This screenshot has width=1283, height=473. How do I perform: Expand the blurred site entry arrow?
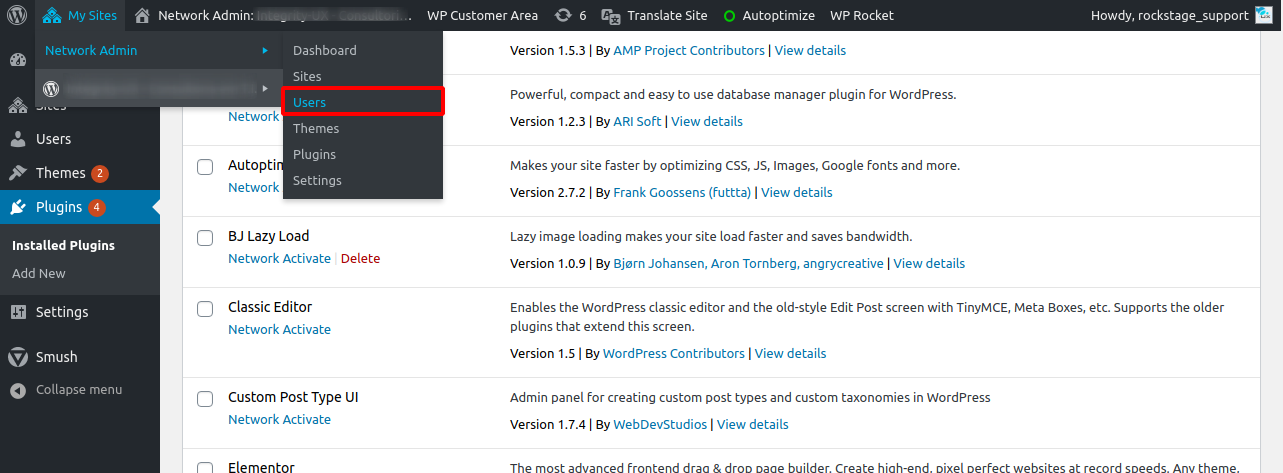tap(265, 88)
